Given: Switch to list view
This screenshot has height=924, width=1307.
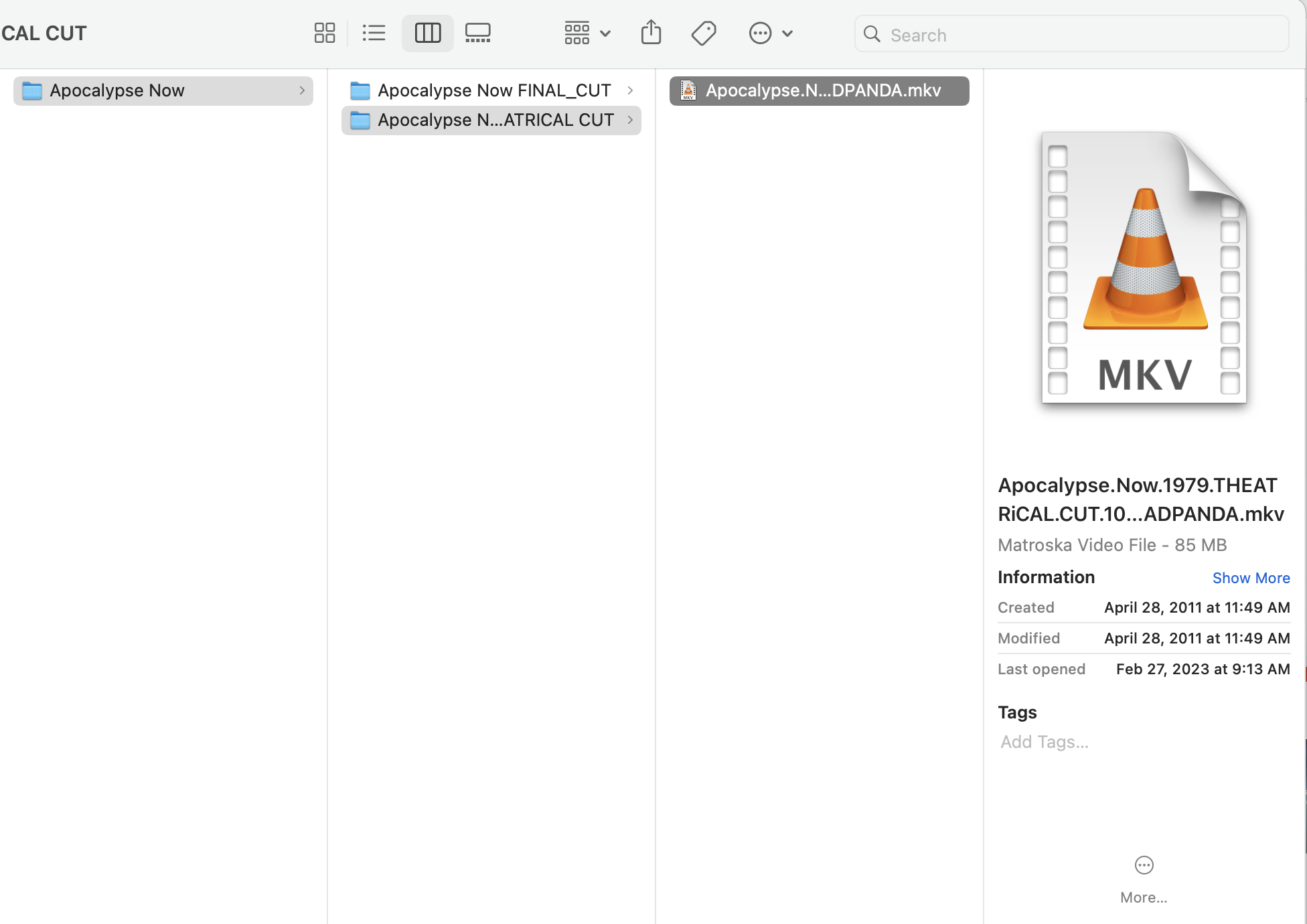Looking at the screenshot, I should 374,33.
